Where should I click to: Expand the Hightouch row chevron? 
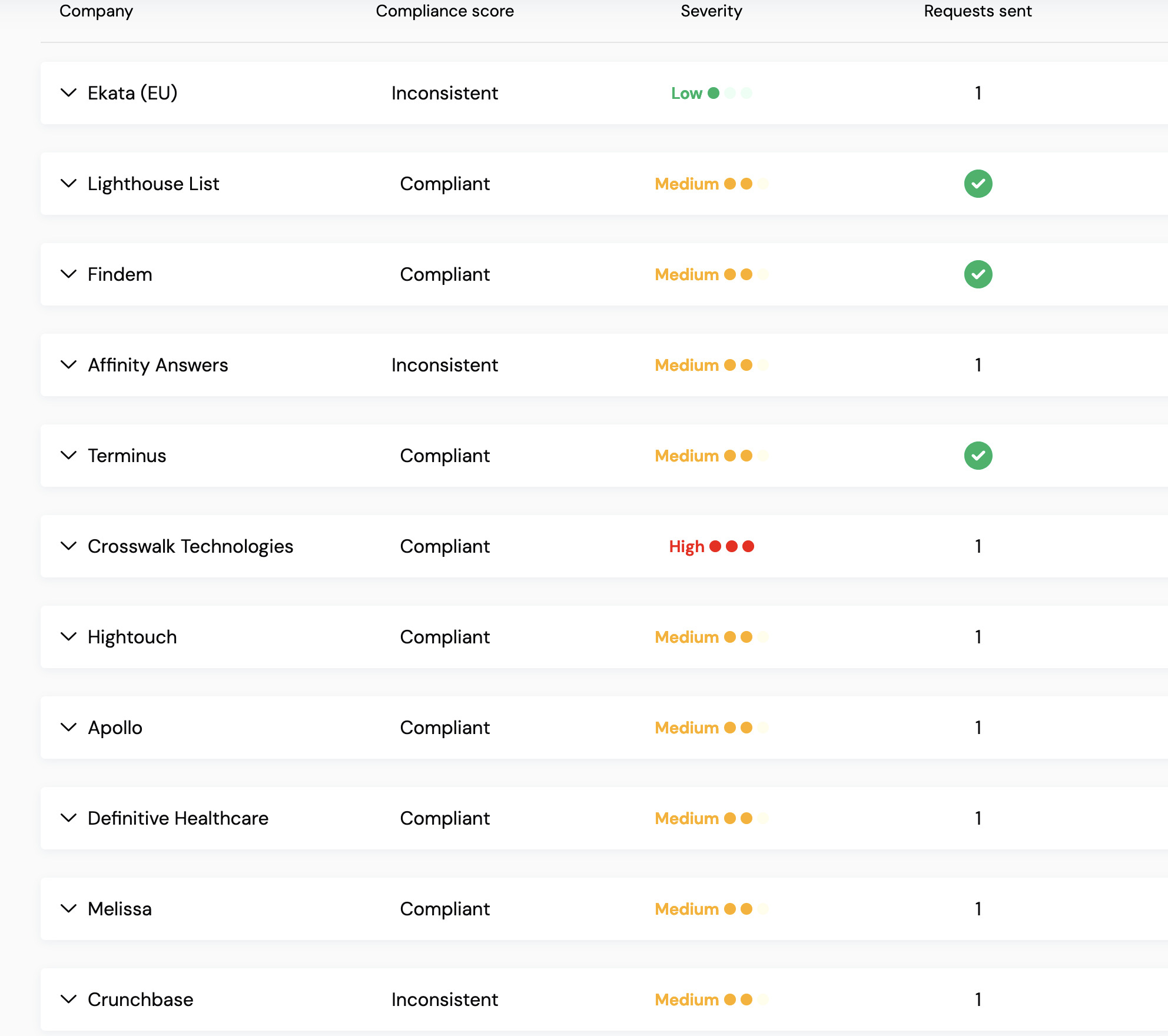69,637
